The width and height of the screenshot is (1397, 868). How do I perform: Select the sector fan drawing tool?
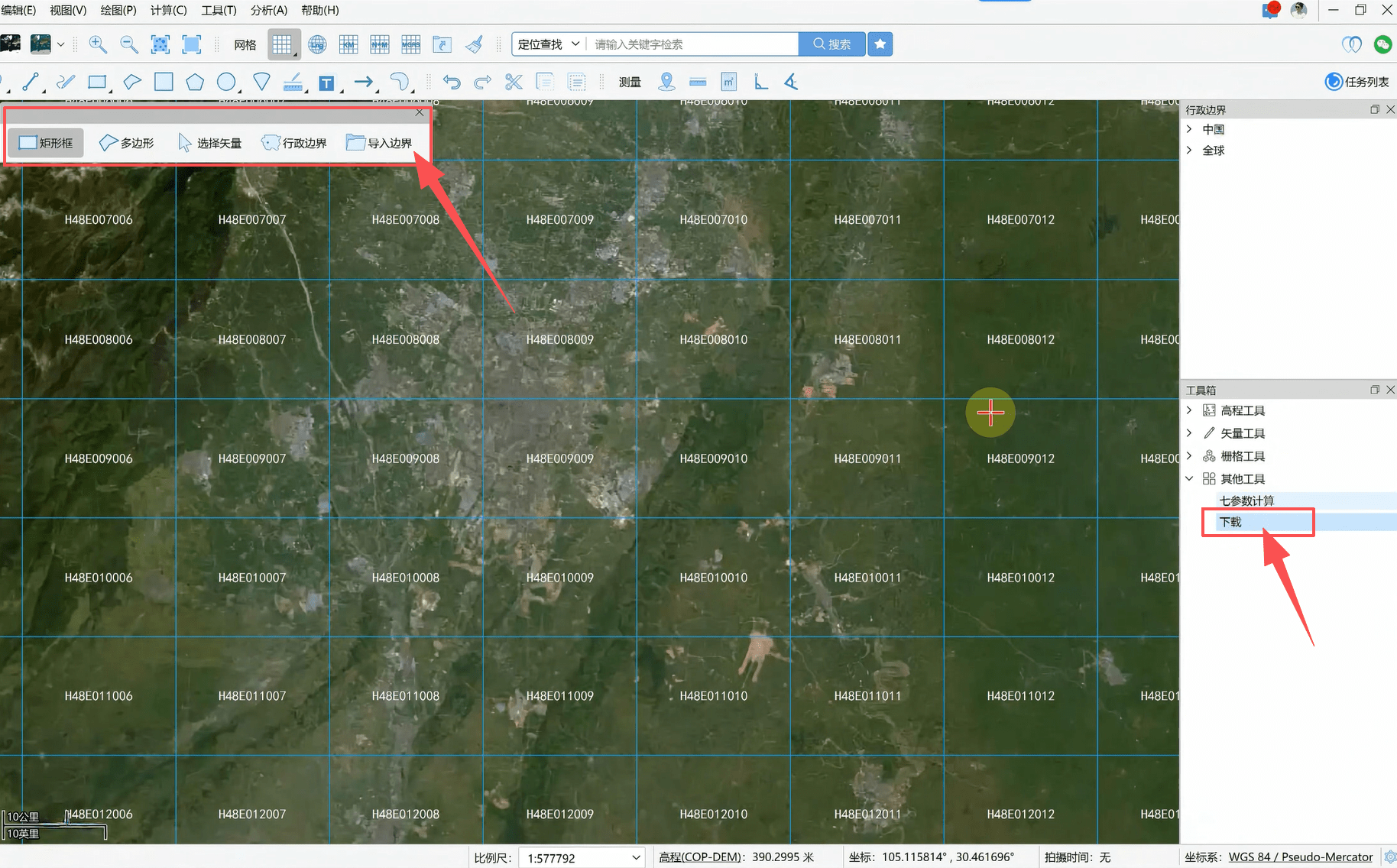[x=261, y=82]
